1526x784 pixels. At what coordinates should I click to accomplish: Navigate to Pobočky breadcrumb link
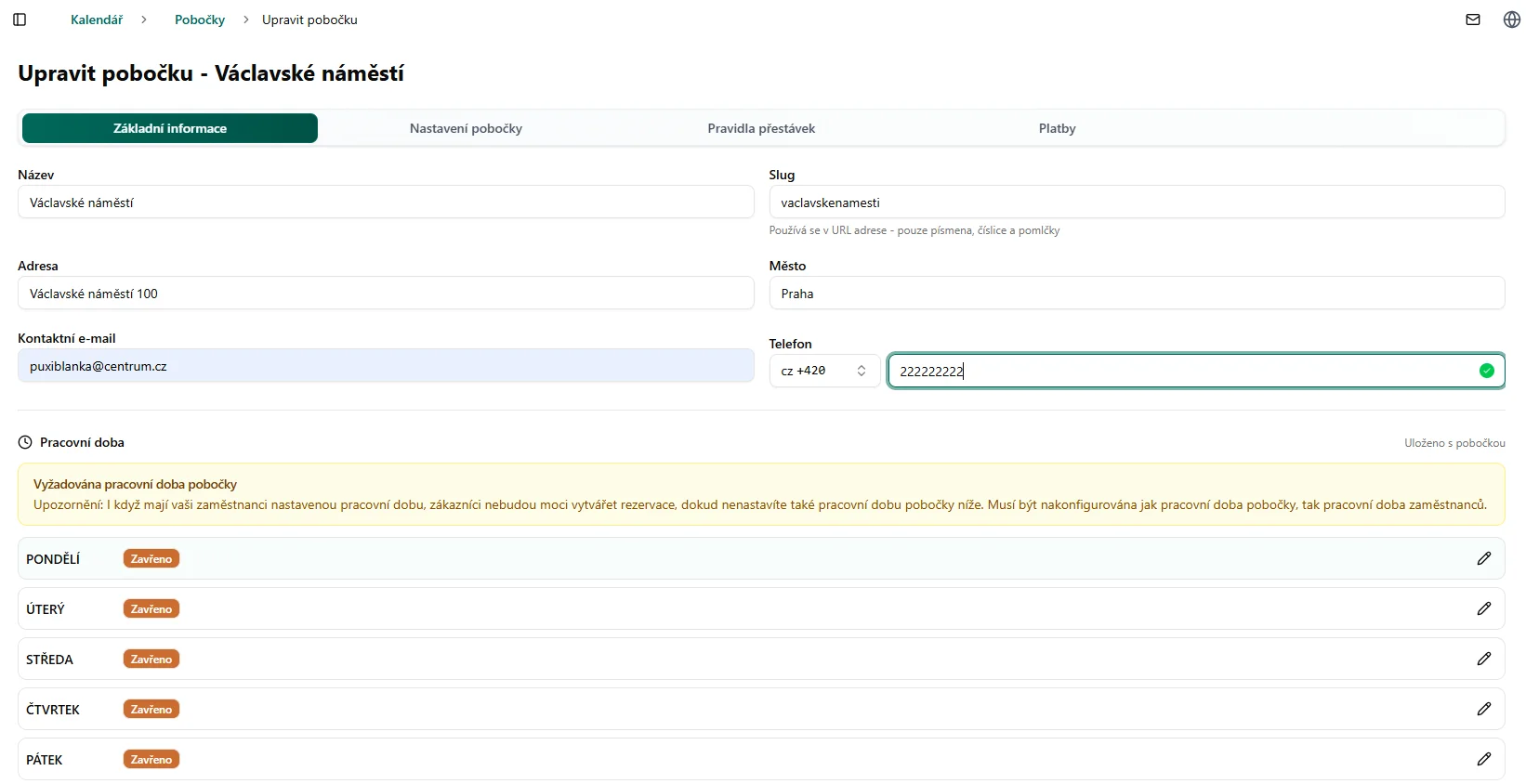coord(200,20)
